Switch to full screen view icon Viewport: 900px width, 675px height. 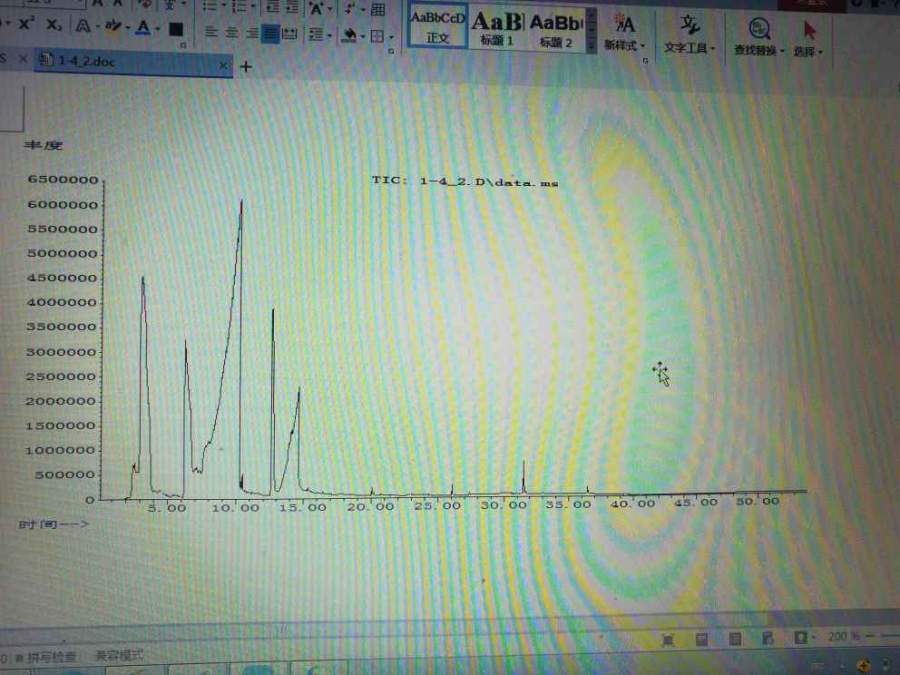click(x=668, y=639)
